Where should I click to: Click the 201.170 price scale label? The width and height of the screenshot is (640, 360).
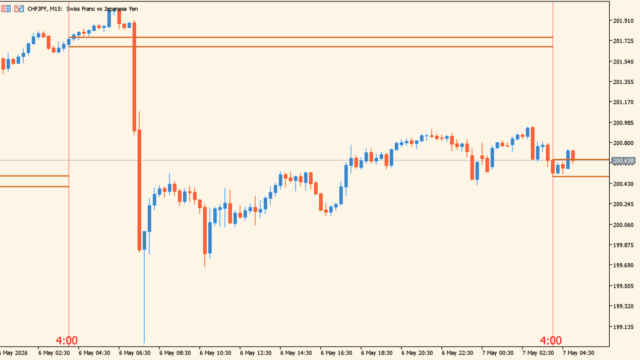623,102
